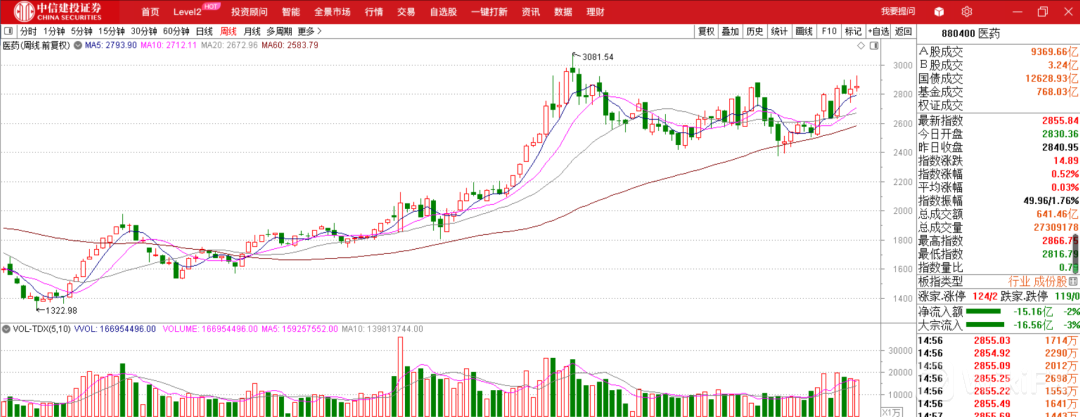The height and width of the screenshot is (417, 1080).
Task: Click the 我要提问 link
Action: 897,11
